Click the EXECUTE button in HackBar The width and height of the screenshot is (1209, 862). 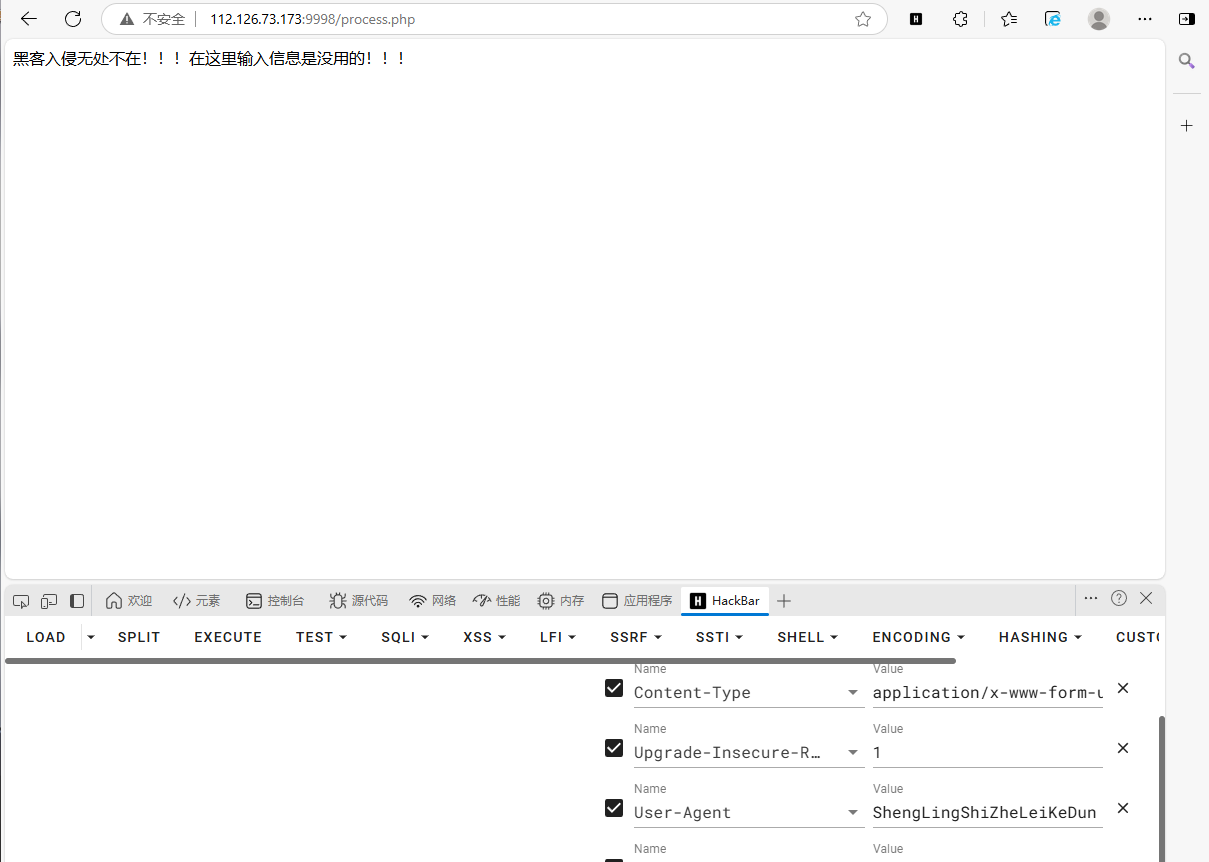(228, 637)
